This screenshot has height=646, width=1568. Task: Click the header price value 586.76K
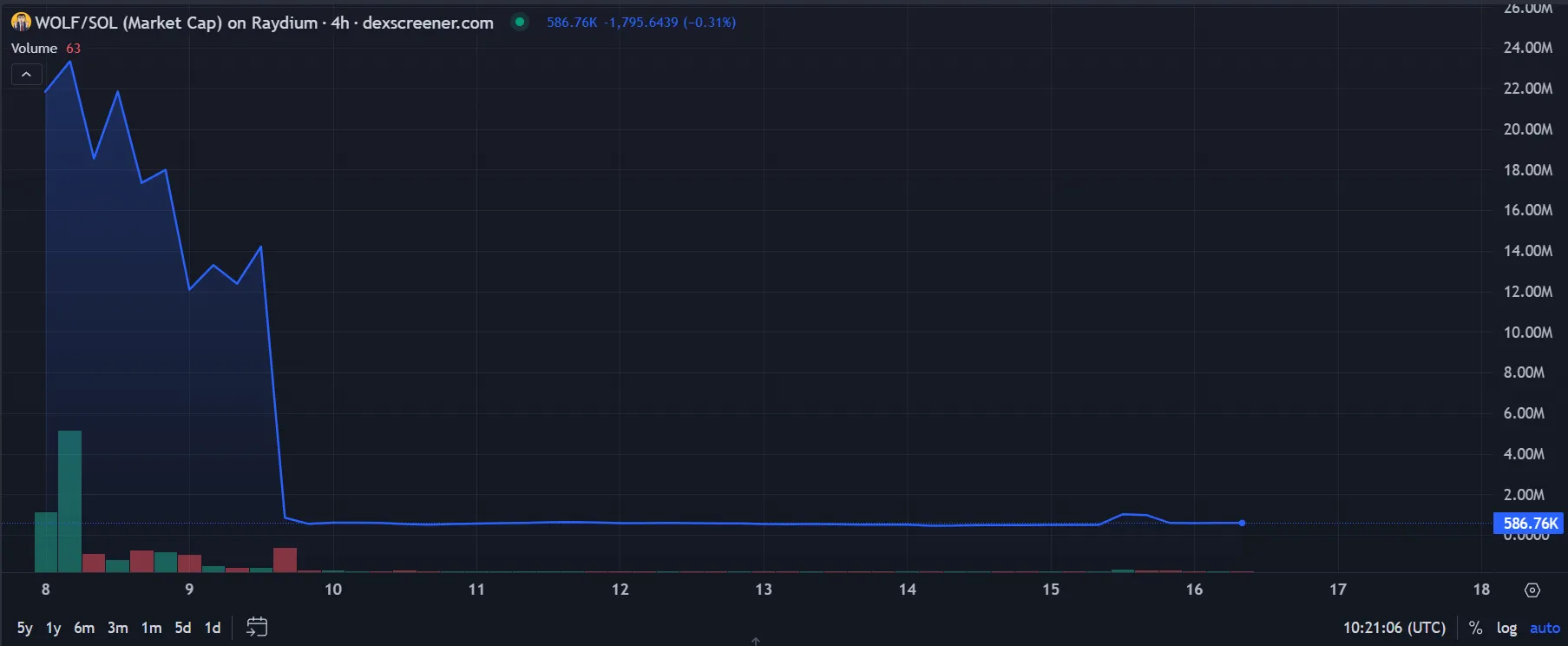coord(572,23)
